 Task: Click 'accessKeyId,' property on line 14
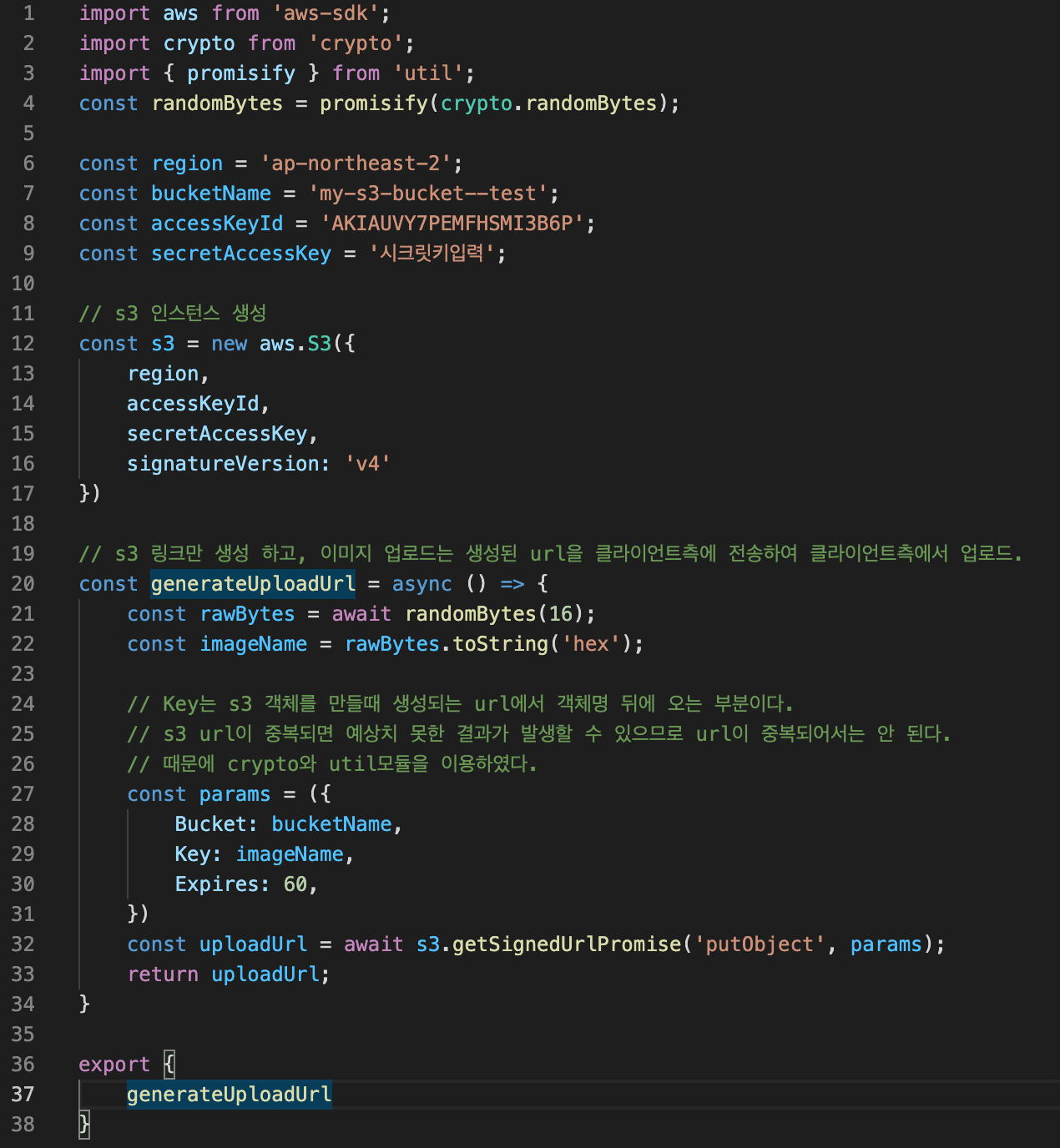[199, 404]
